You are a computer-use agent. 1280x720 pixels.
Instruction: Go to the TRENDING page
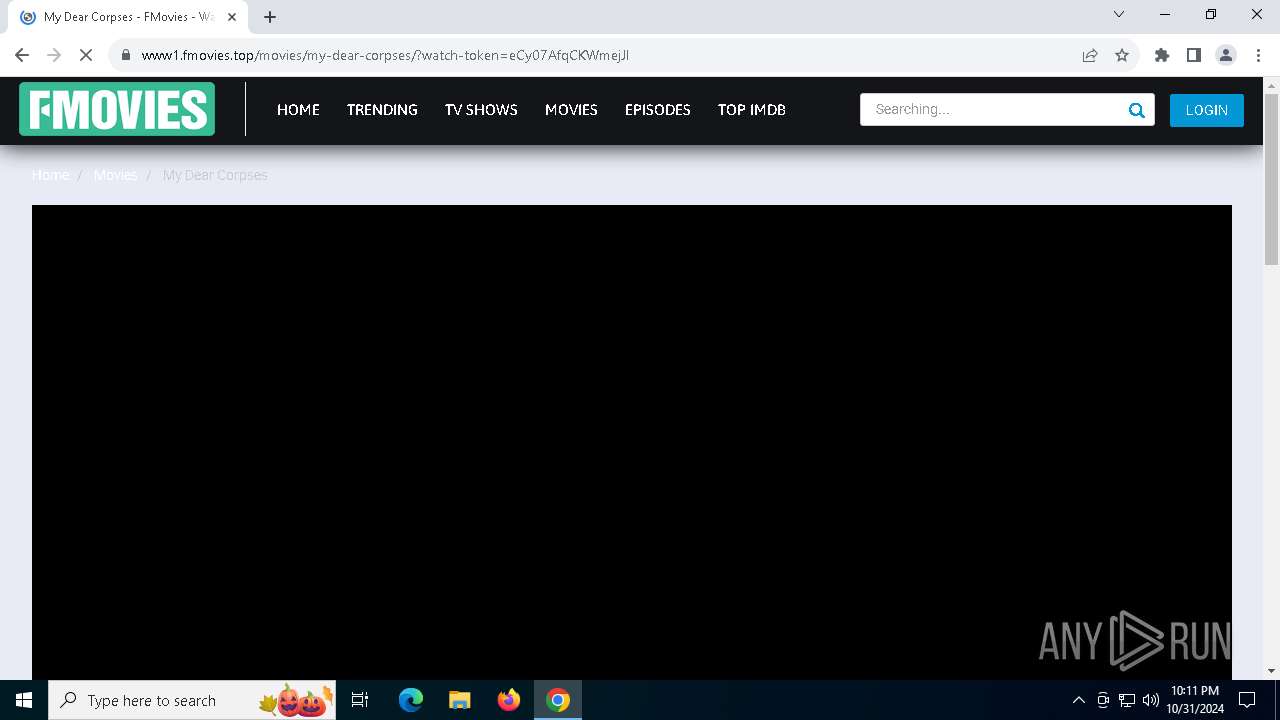point(382,110)
